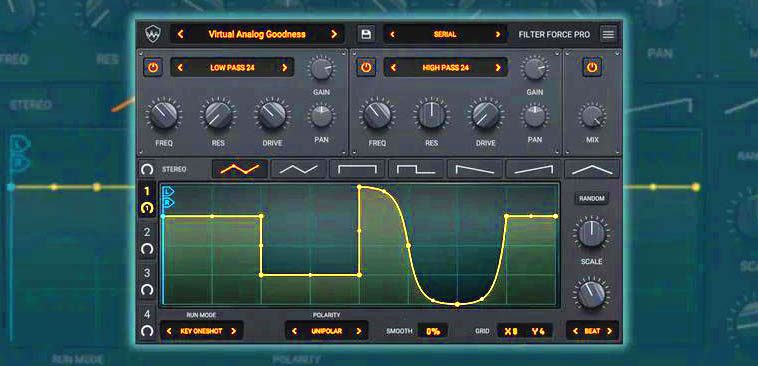Select the ramp down shape preset
The width and height of the screenshot is (758, 366).
pos(475,169)
